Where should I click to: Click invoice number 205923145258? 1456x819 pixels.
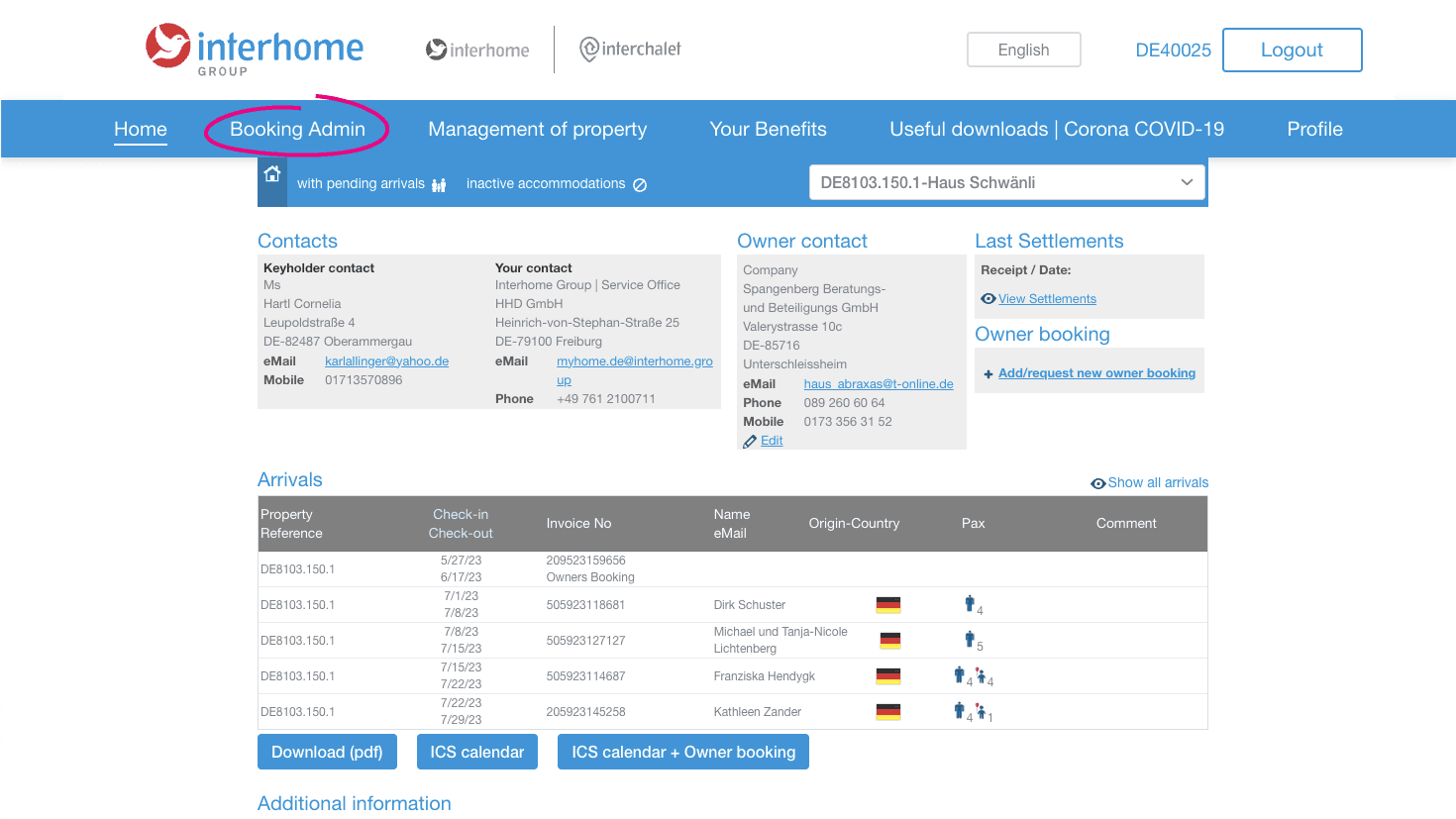585,712
